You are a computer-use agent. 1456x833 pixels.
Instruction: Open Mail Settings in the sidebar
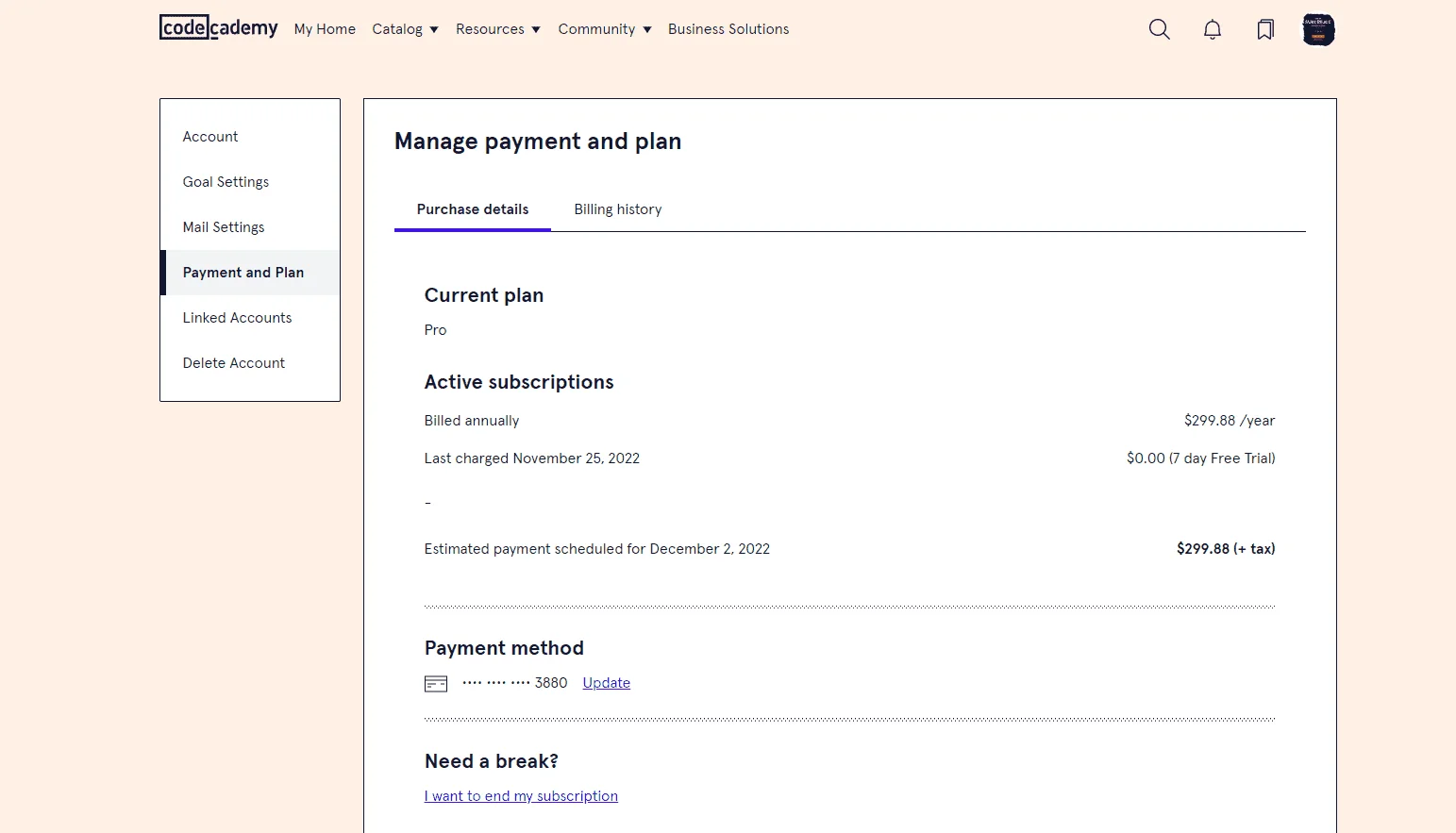pos(250,227)
